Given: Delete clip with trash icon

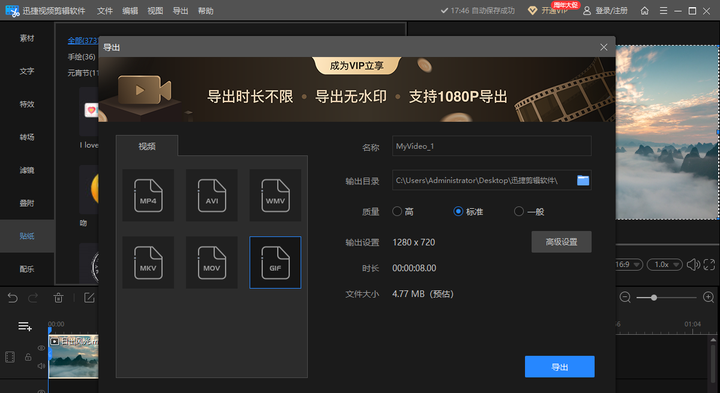Looking at the screenshot, I should (58, 298).
